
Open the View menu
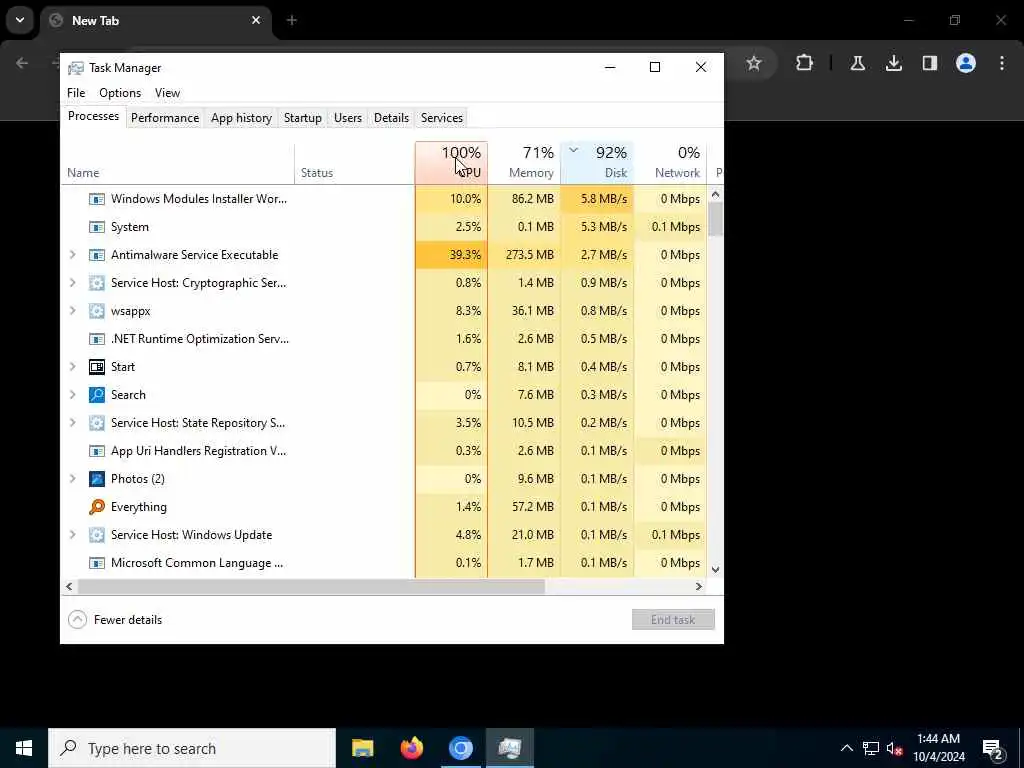pyautogui.click(x=167, y=93)
